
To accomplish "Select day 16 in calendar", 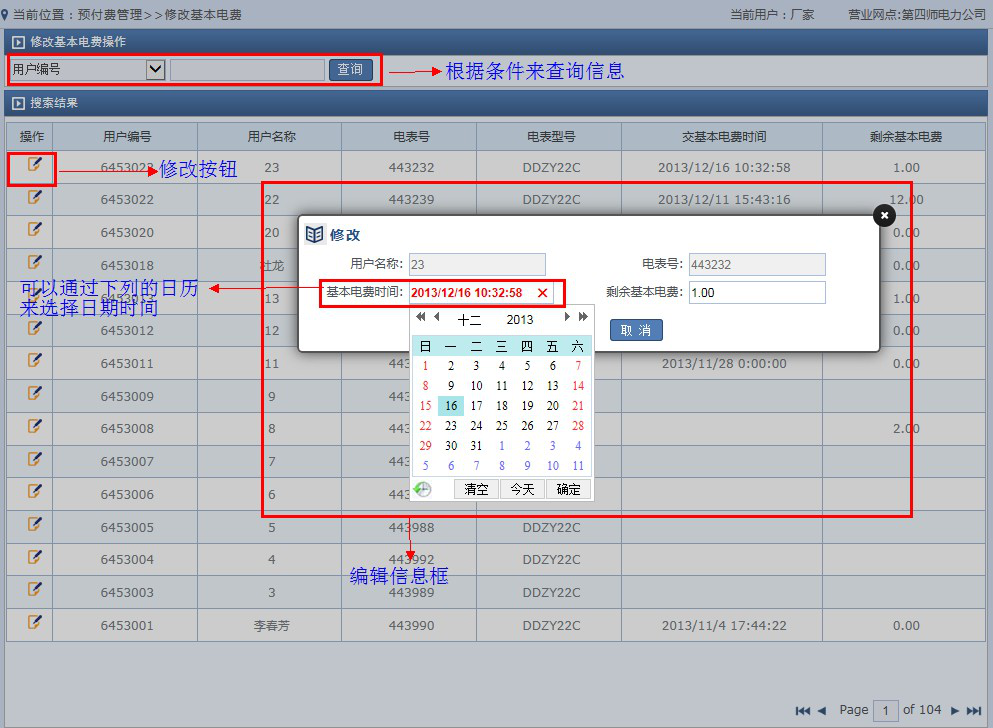I will point(451,406).
